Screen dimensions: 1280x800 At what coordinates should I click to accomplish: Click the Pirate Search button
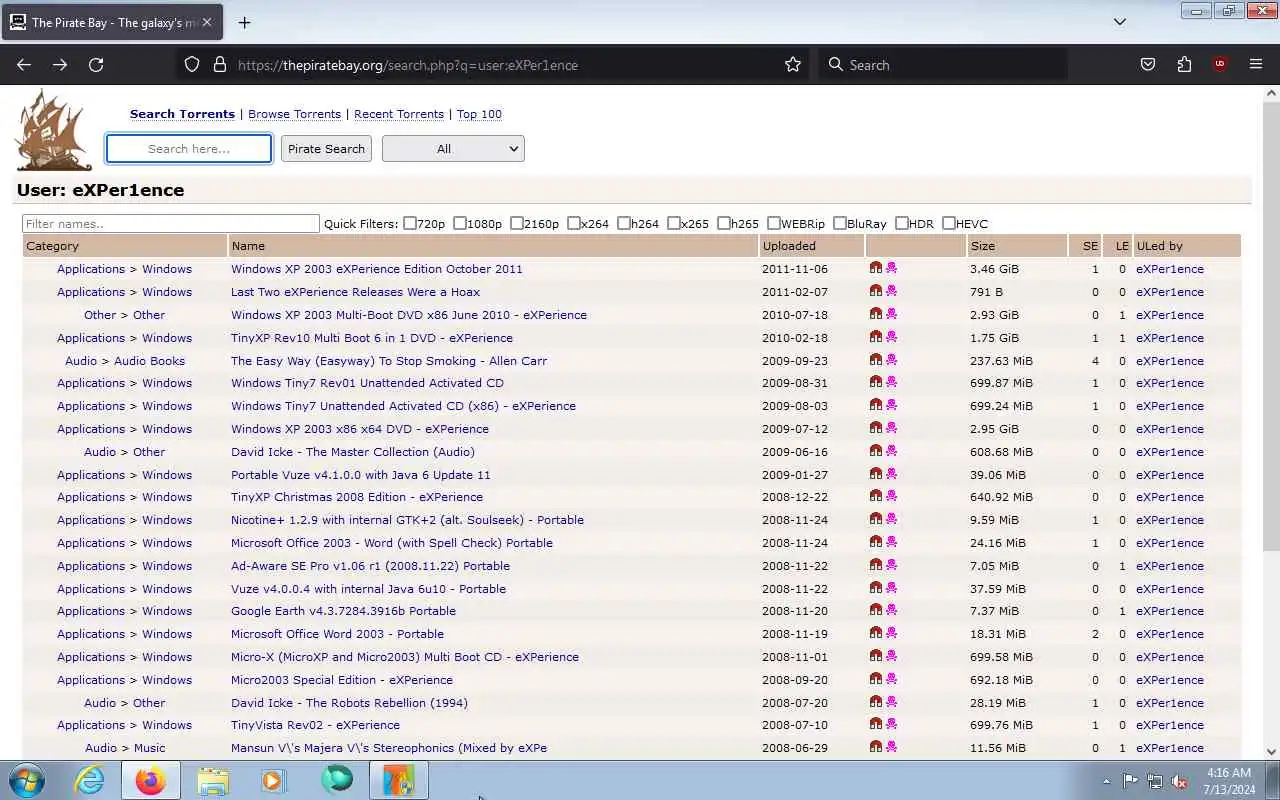tap(326, 149)
